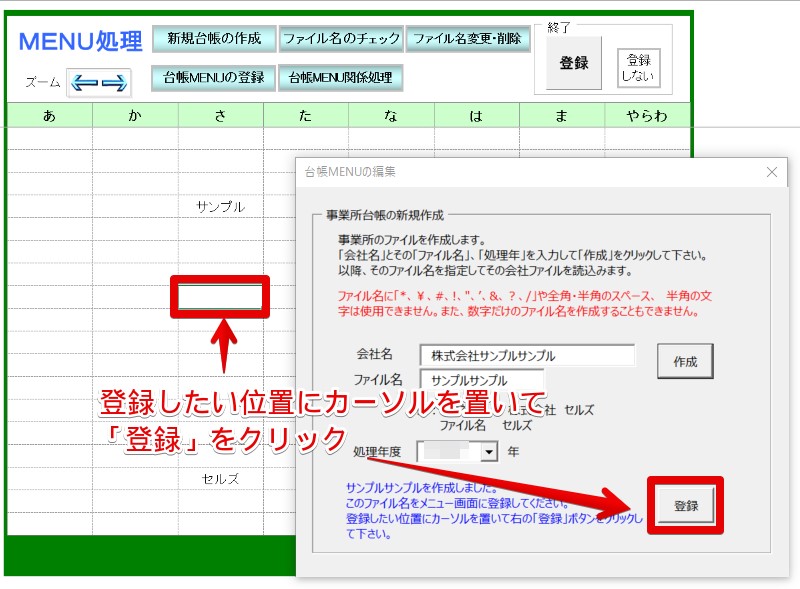Click the セルズ cell entry

(220, 479)
